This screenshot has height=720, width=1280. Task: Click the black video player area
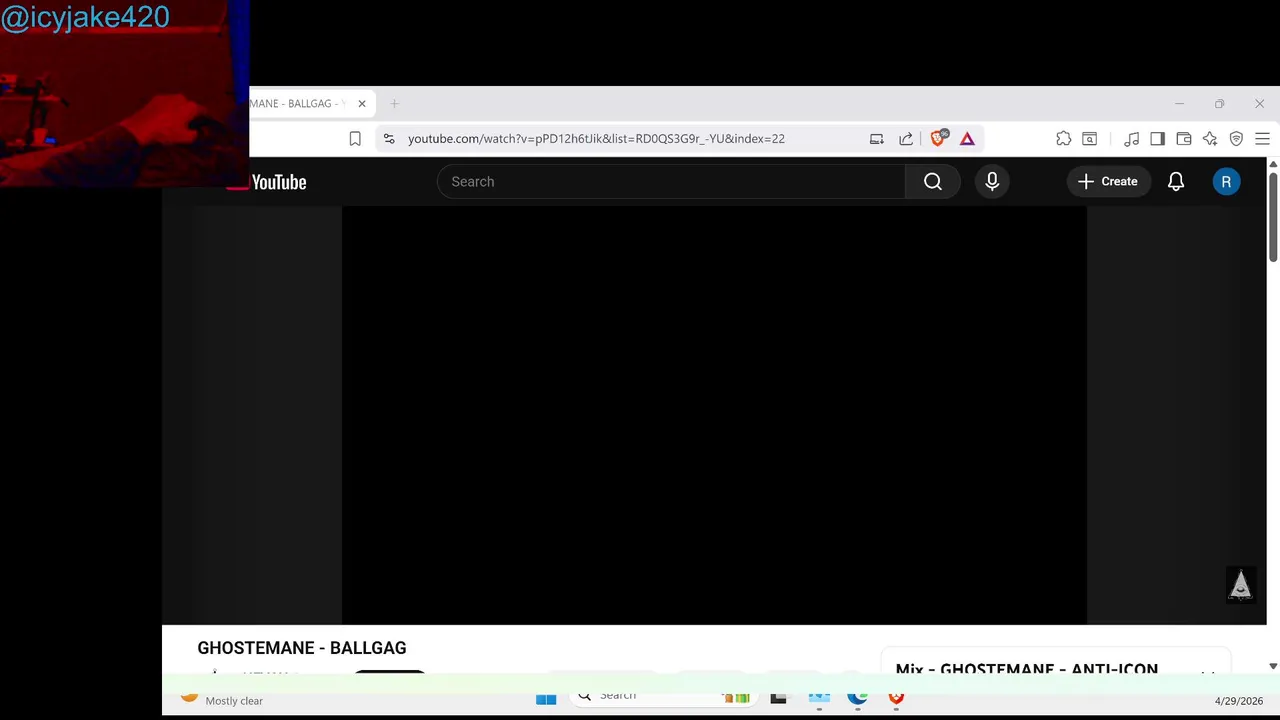pos(714,415)
